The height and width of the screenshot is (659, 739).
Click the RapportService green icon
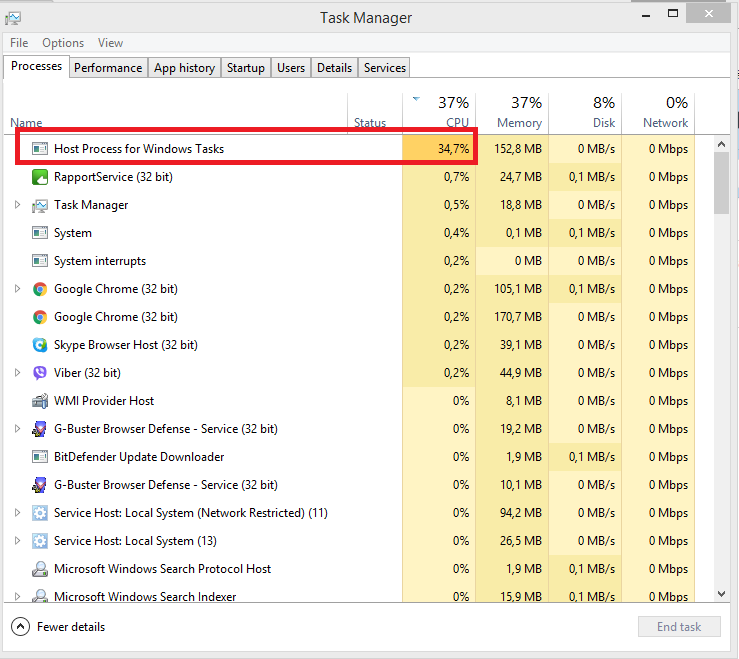point(40,177)
